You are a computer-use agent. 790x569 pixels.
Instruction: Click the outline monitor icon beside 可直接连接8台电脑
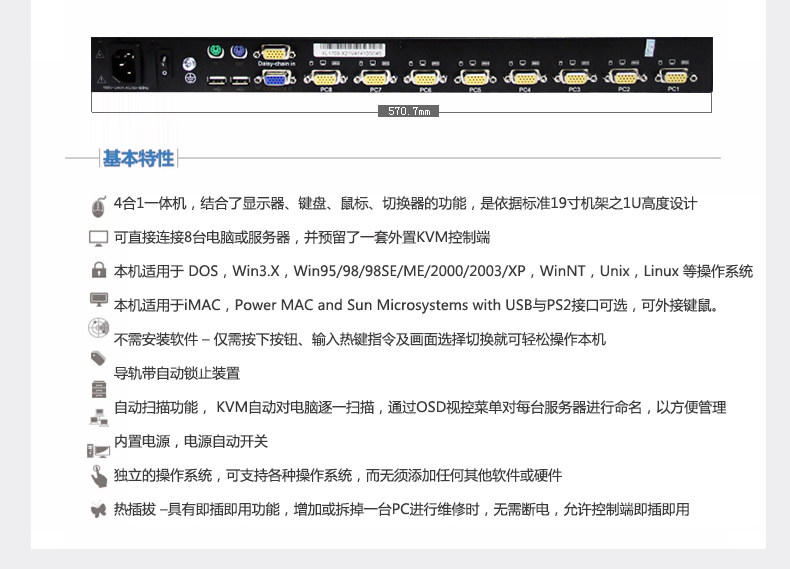click(98, 238)
